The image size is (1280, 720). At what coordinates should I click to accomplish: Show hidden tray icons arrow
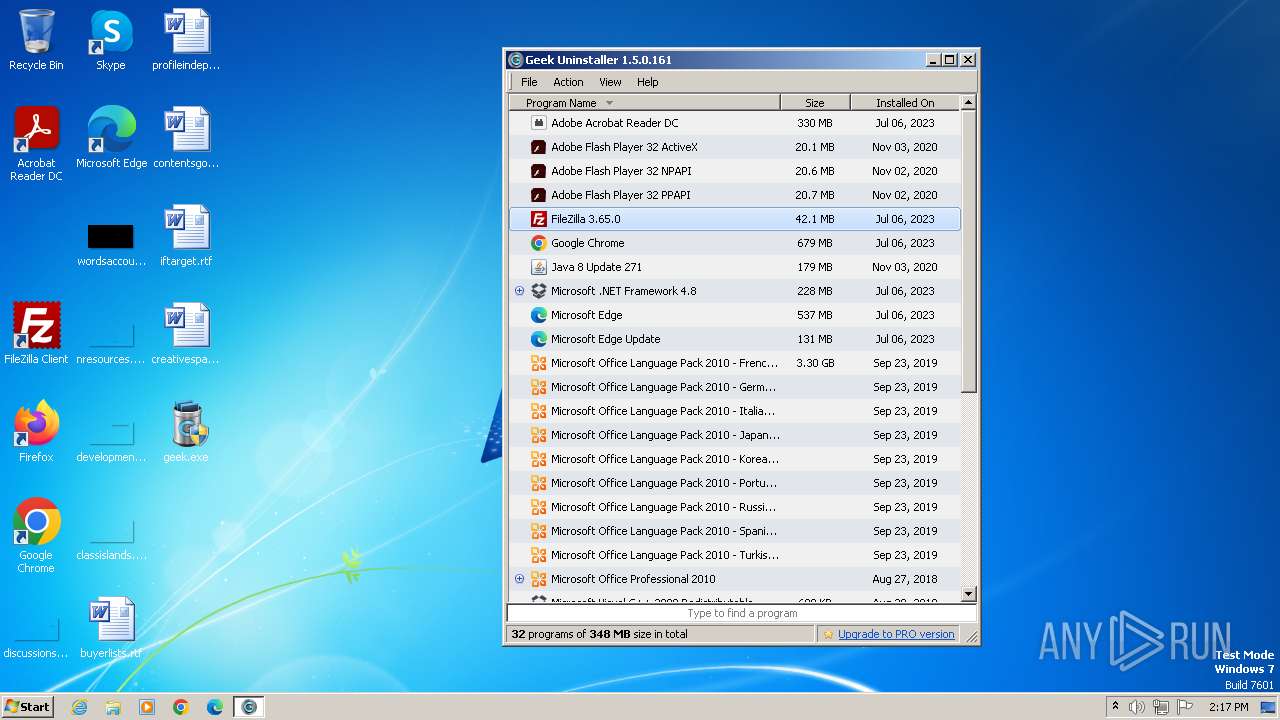click(x=1115, y=707)
